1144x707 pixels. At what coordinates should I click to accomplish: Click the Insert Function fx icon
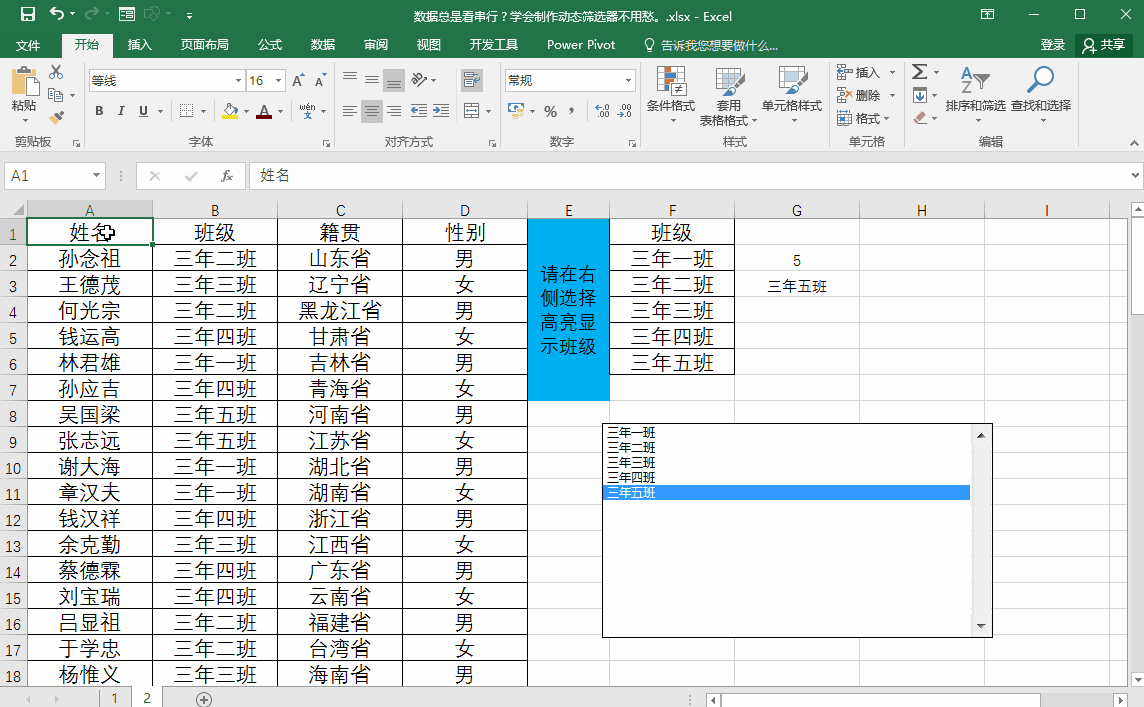(227, 176)
